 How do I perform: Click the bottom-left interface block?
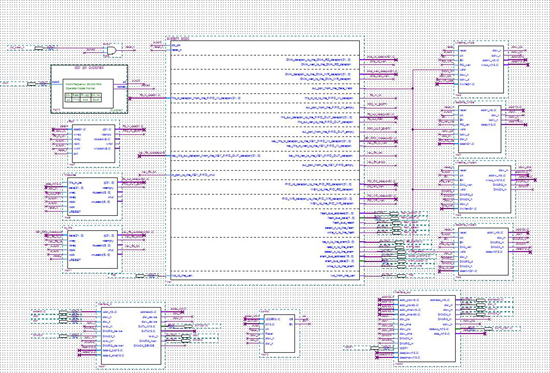131,336
